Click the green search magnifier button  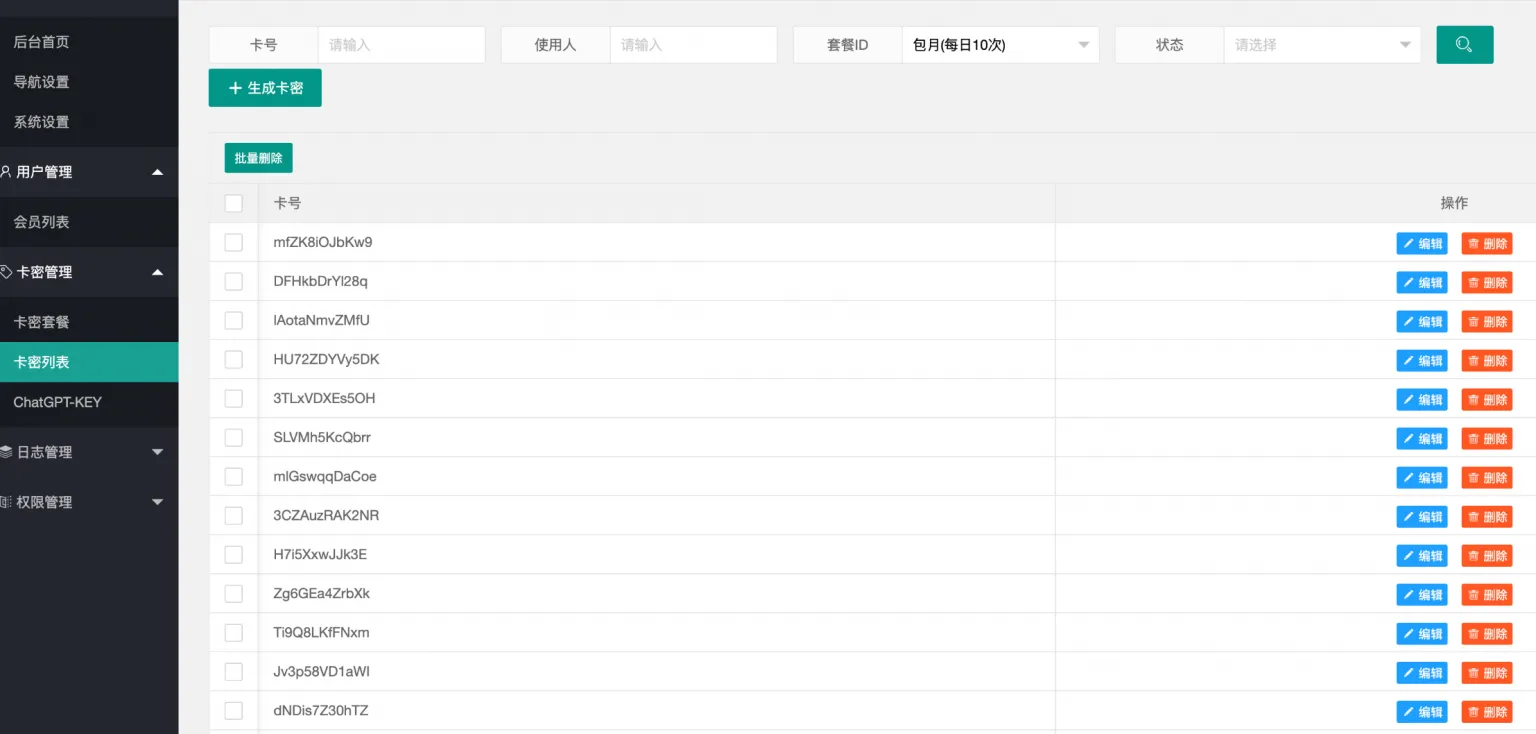click(1465, 45)
